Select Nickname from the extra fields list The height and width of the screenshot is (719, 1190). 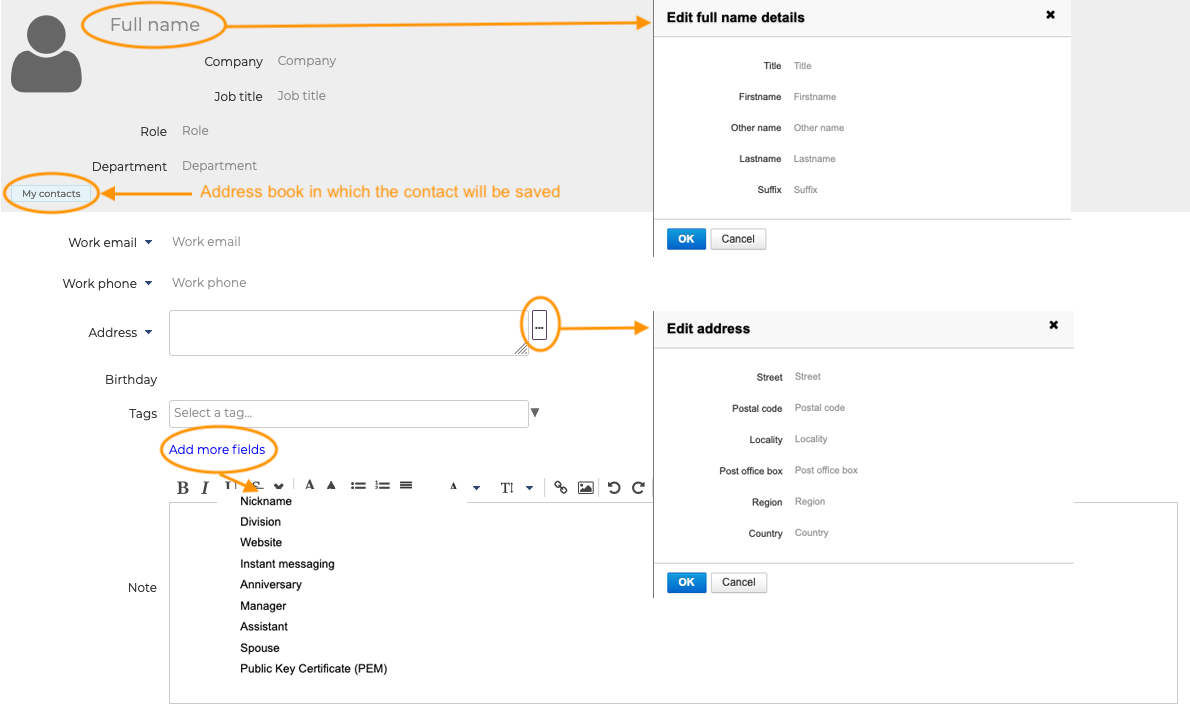[x=266, y=501]
